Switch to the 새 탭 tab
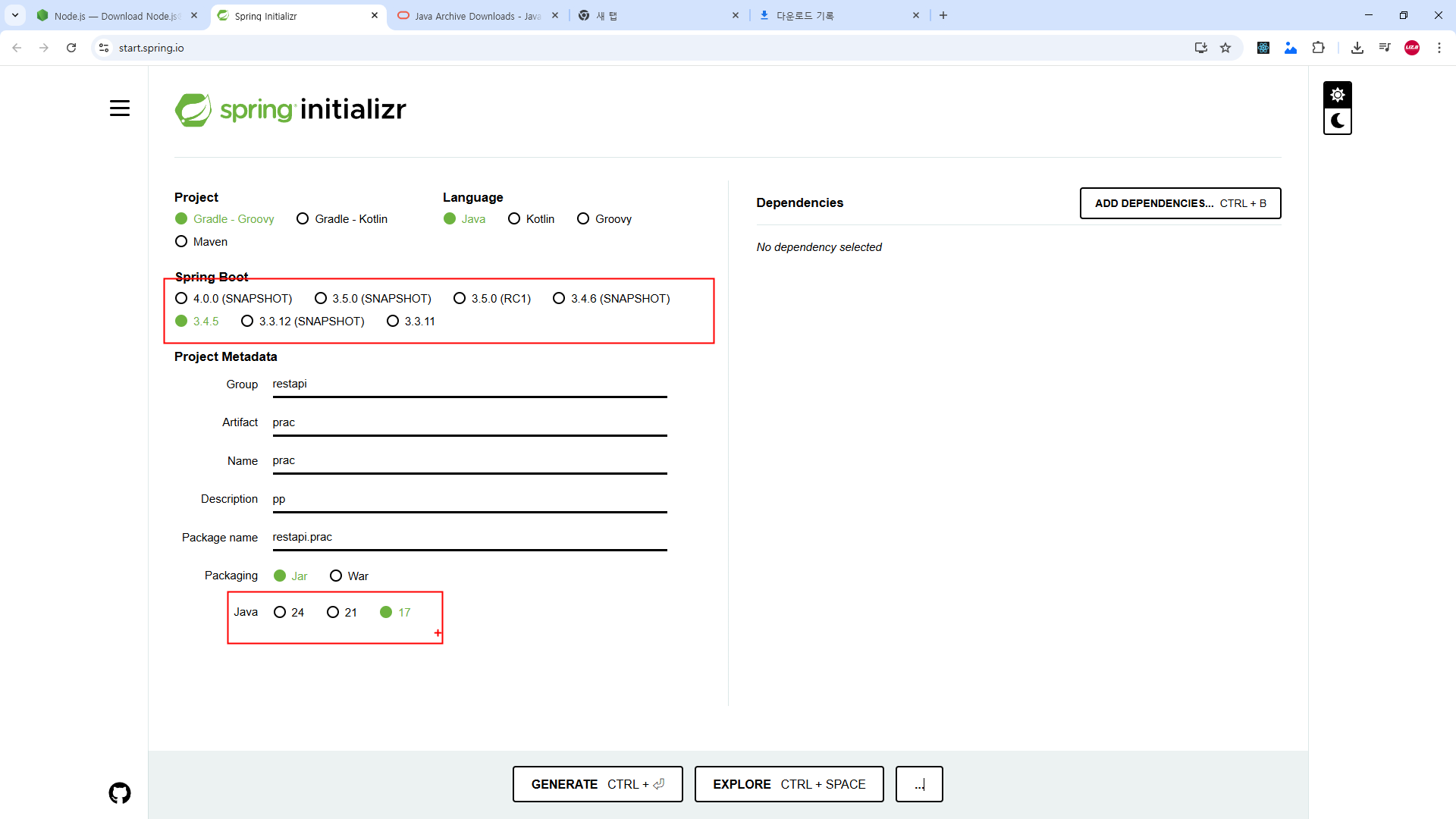Screen dimensions: 1456x819 (x=658, y=15)
